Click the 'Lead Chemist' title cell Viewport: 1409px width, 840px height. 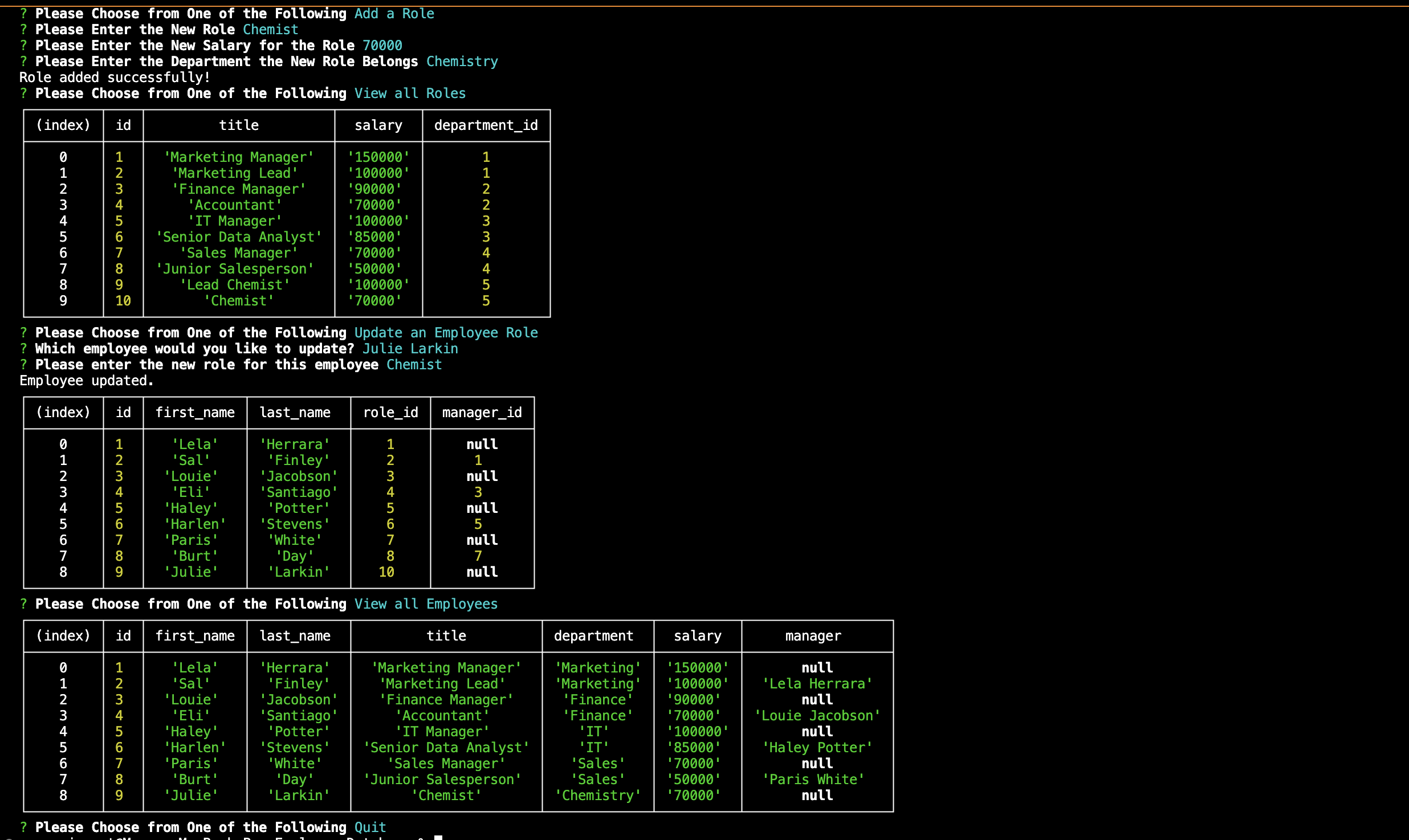pyautogui.click(x=235, y=285)
